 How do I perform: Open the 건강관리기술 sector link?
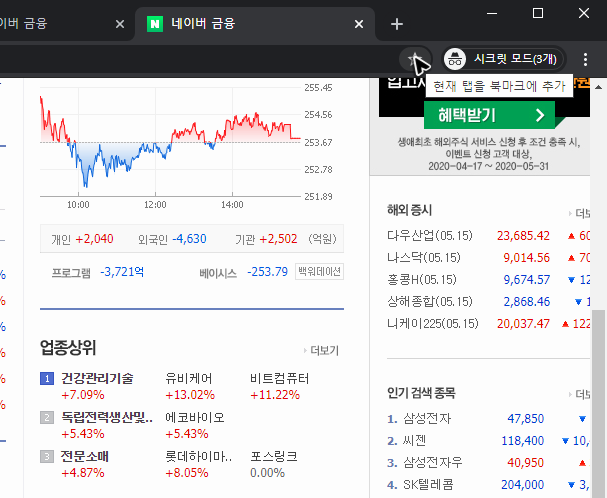point(97,378)
